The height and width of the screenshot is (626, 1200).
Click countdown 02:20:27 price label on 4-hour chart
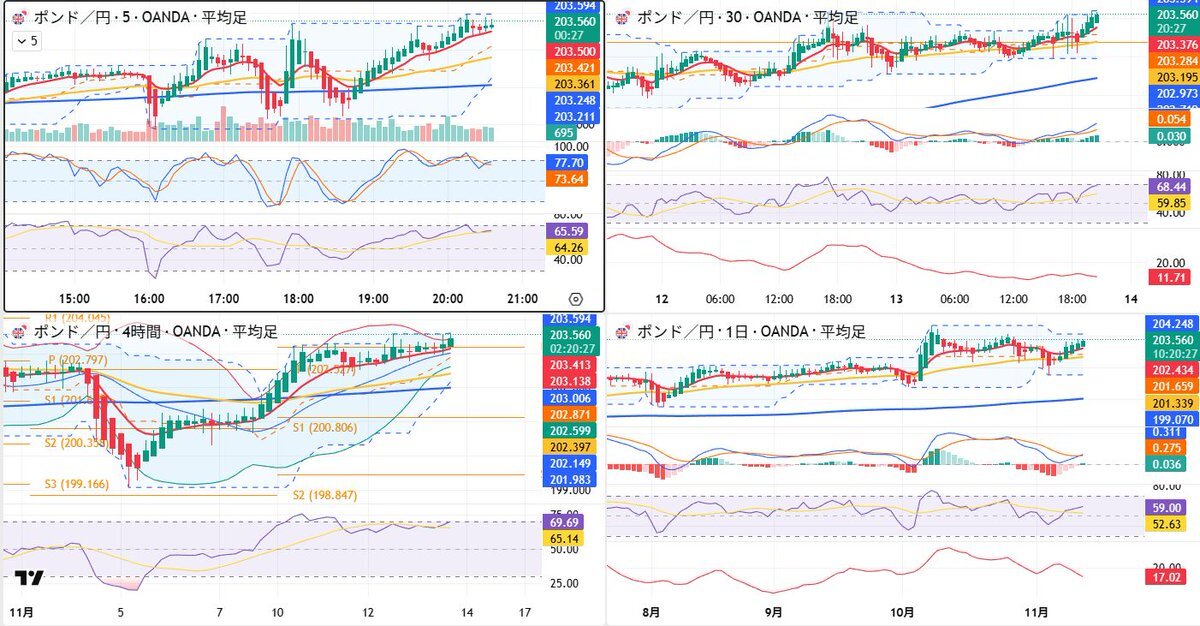pos(571,349)
